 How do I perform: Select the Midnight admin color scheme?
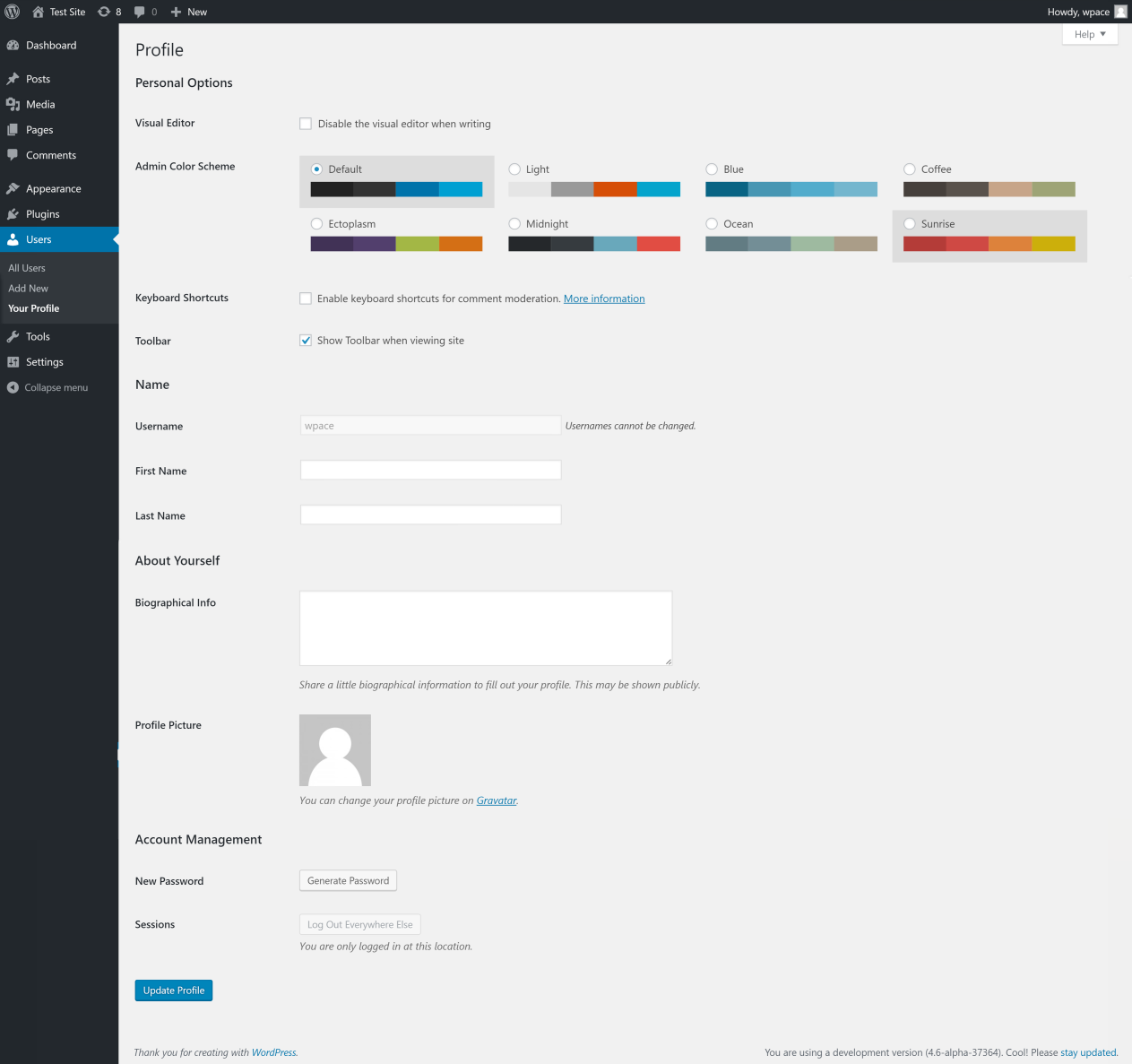click(x=514, y=223)
